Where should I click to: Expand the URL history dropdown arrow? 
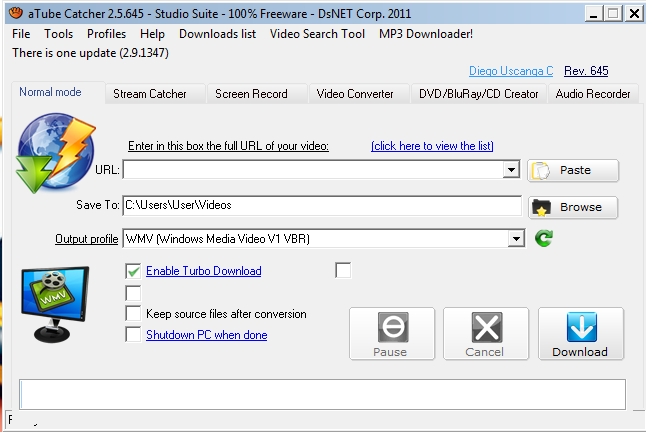[x=511, y=170]
